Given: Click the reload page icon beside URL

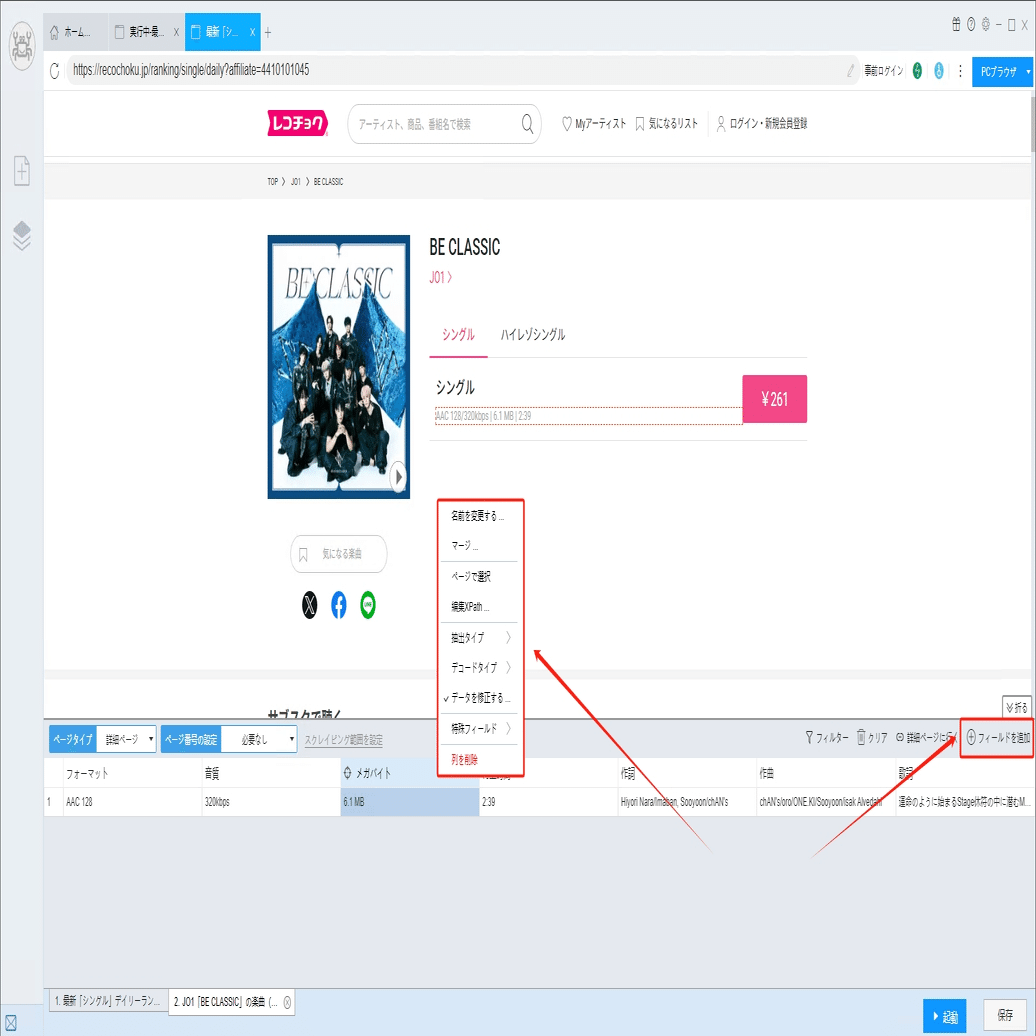Looking at the screenshot, I should point(55,70).
